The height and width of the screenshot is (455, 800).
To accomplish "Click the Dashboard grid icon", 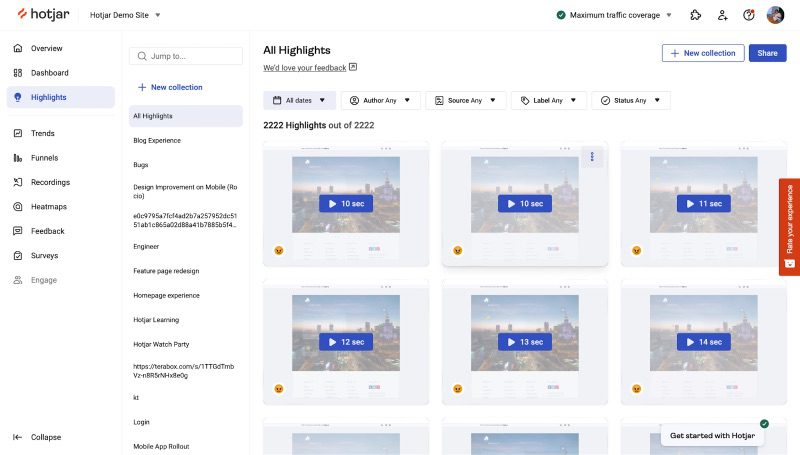I will 18,72.
